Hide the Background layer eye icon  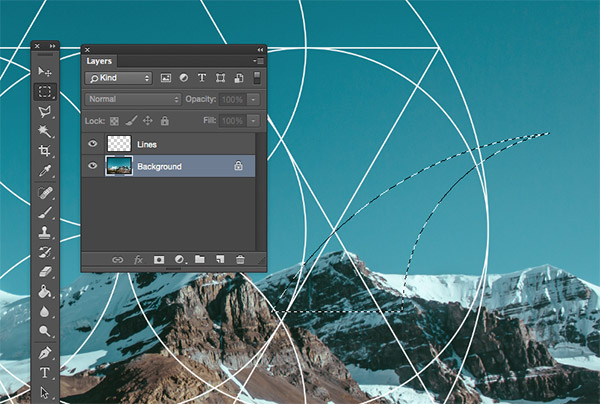(x=92, y=166)
